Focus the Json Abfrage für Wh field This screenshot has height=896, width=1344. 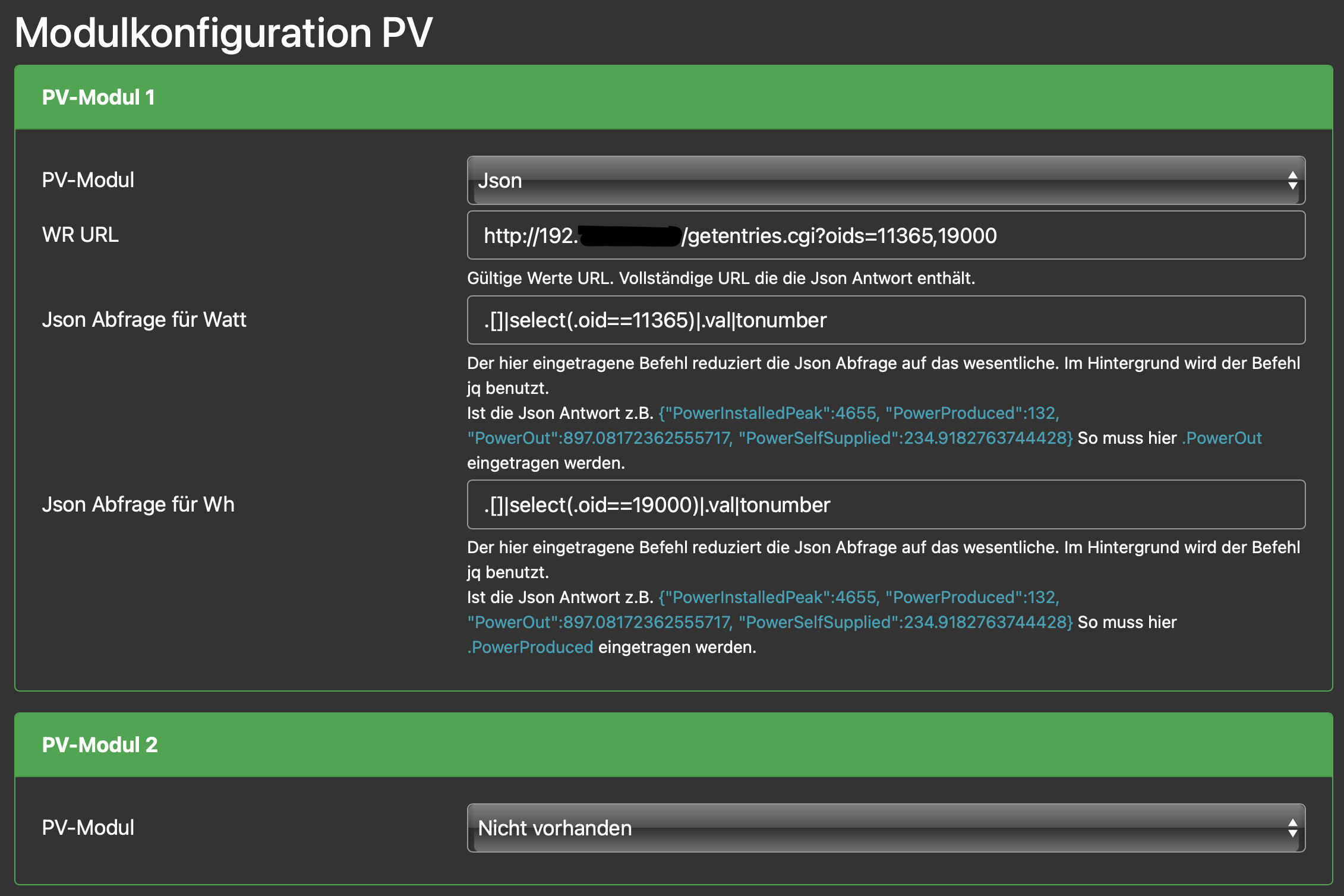coord(885,504)
